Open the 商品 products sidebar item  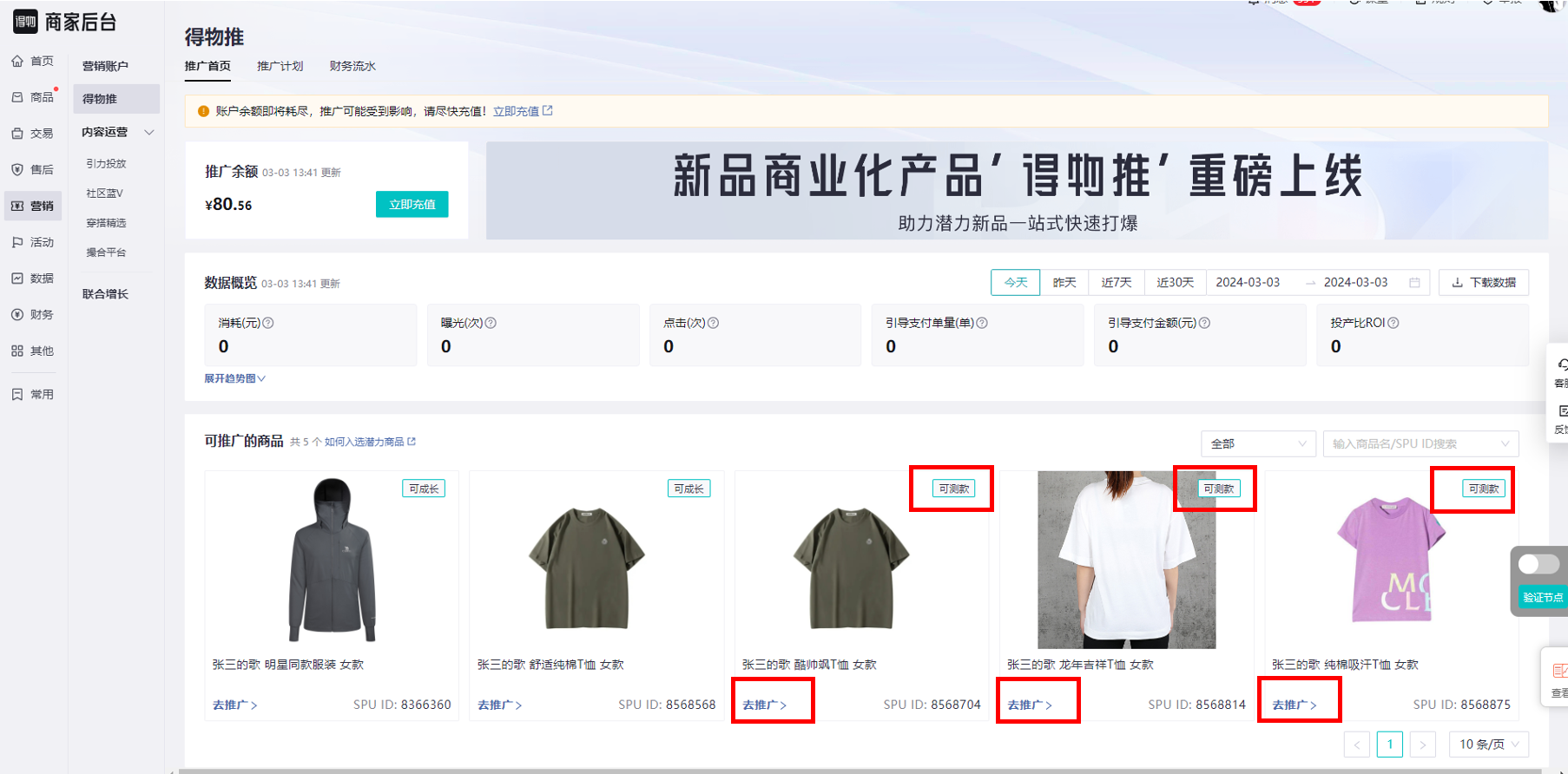(33, 97)
